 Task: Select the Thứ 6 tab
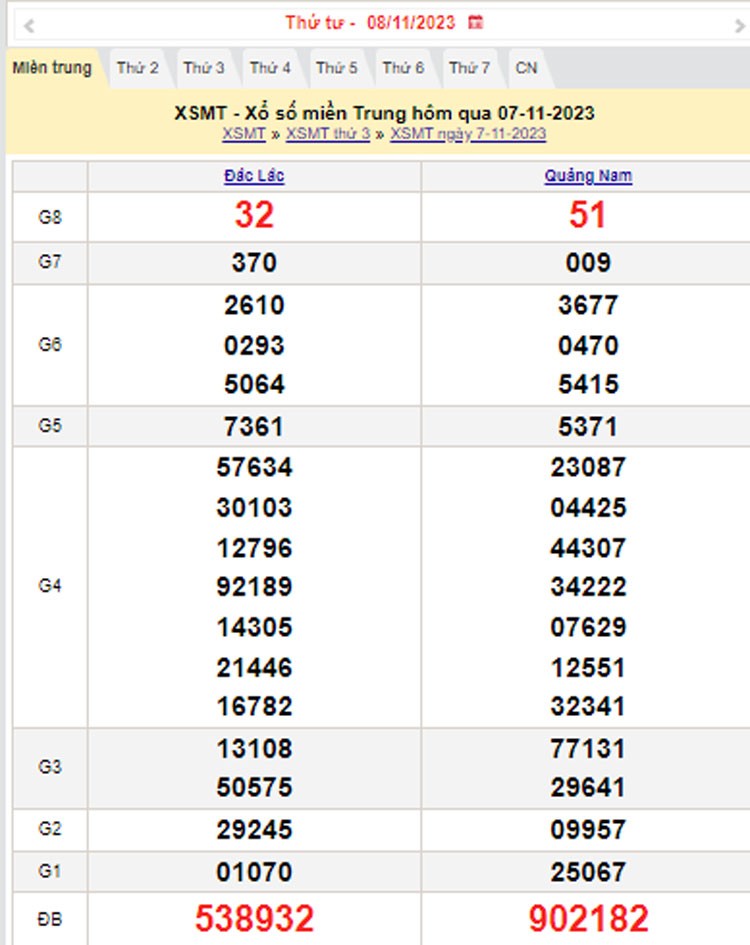pyautogui.click(x=403, y=68)
